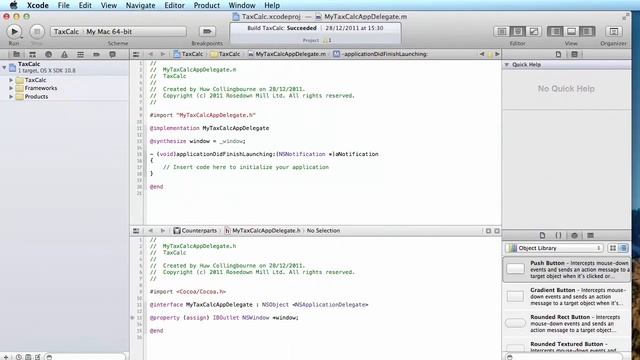This screenshot has width=640, height=360.
Task: Select the Standard editor mode
Action: point(502,31)
